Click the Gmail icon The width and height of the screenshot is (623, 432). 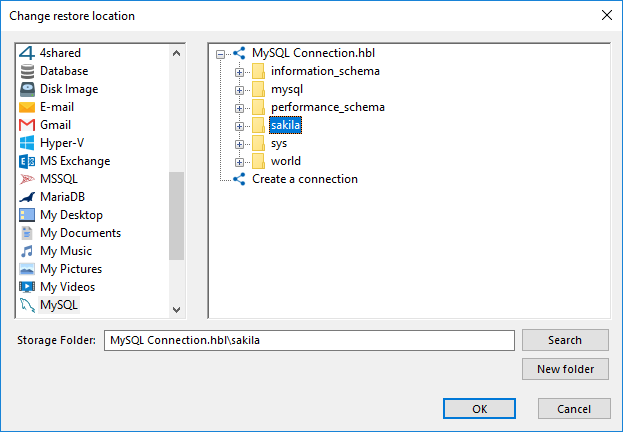(27, 125)
